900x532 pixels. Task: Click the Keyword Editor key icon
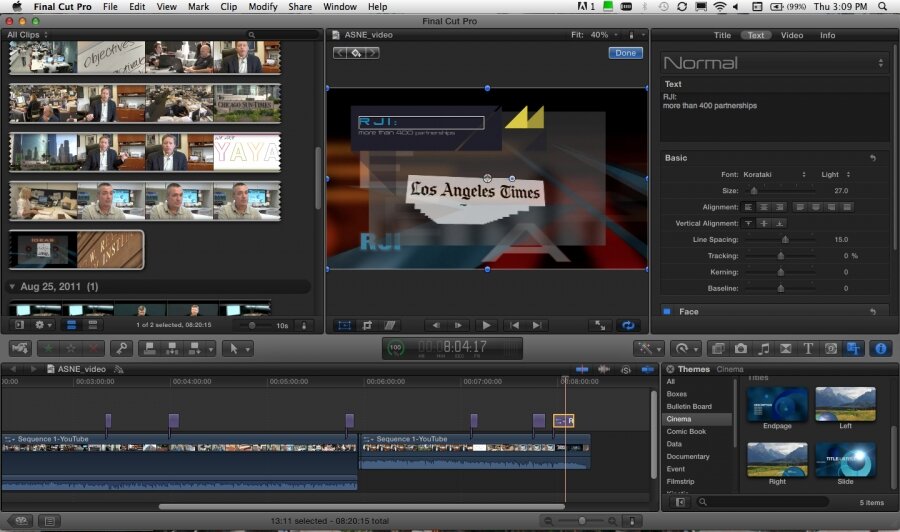pos(122,348)
